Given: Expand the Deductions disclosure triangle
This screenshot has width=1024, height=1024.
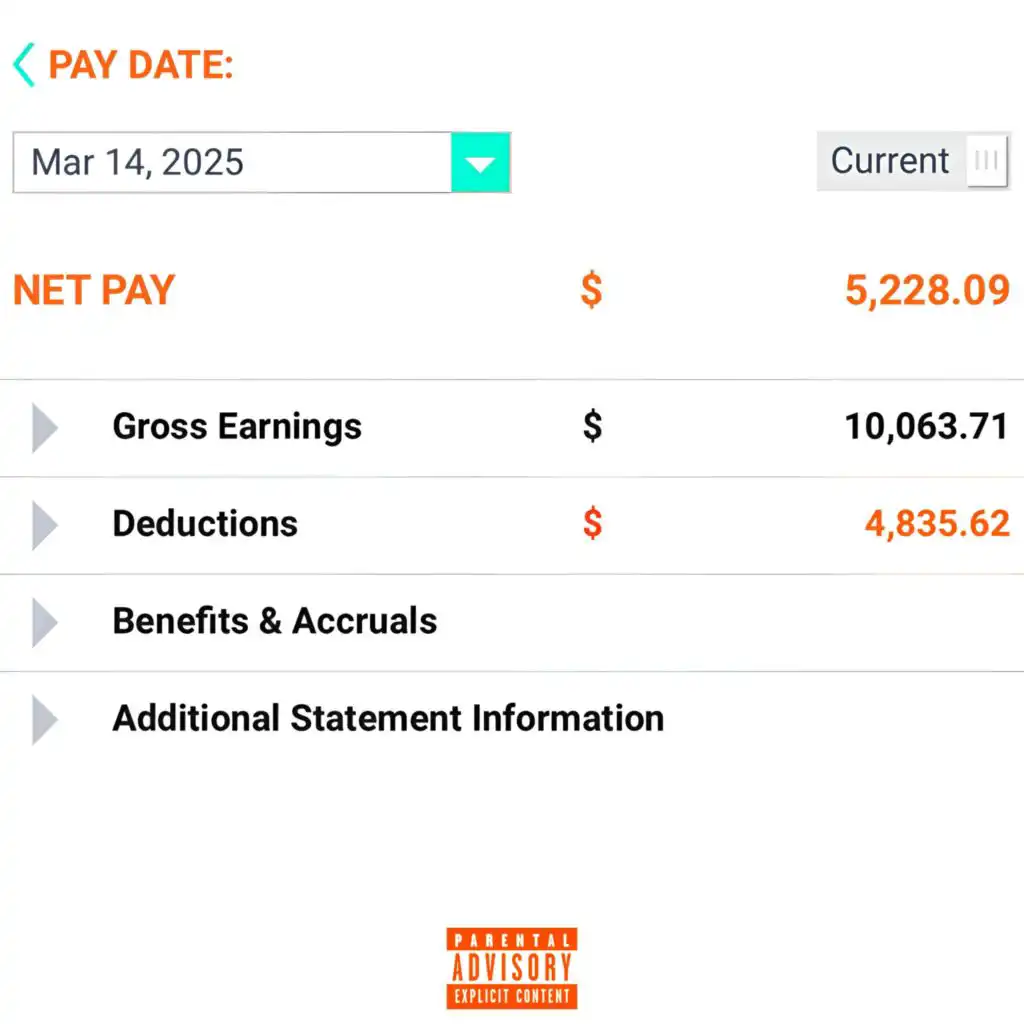Looking at the screenshot, I should (x=45, y=526).
